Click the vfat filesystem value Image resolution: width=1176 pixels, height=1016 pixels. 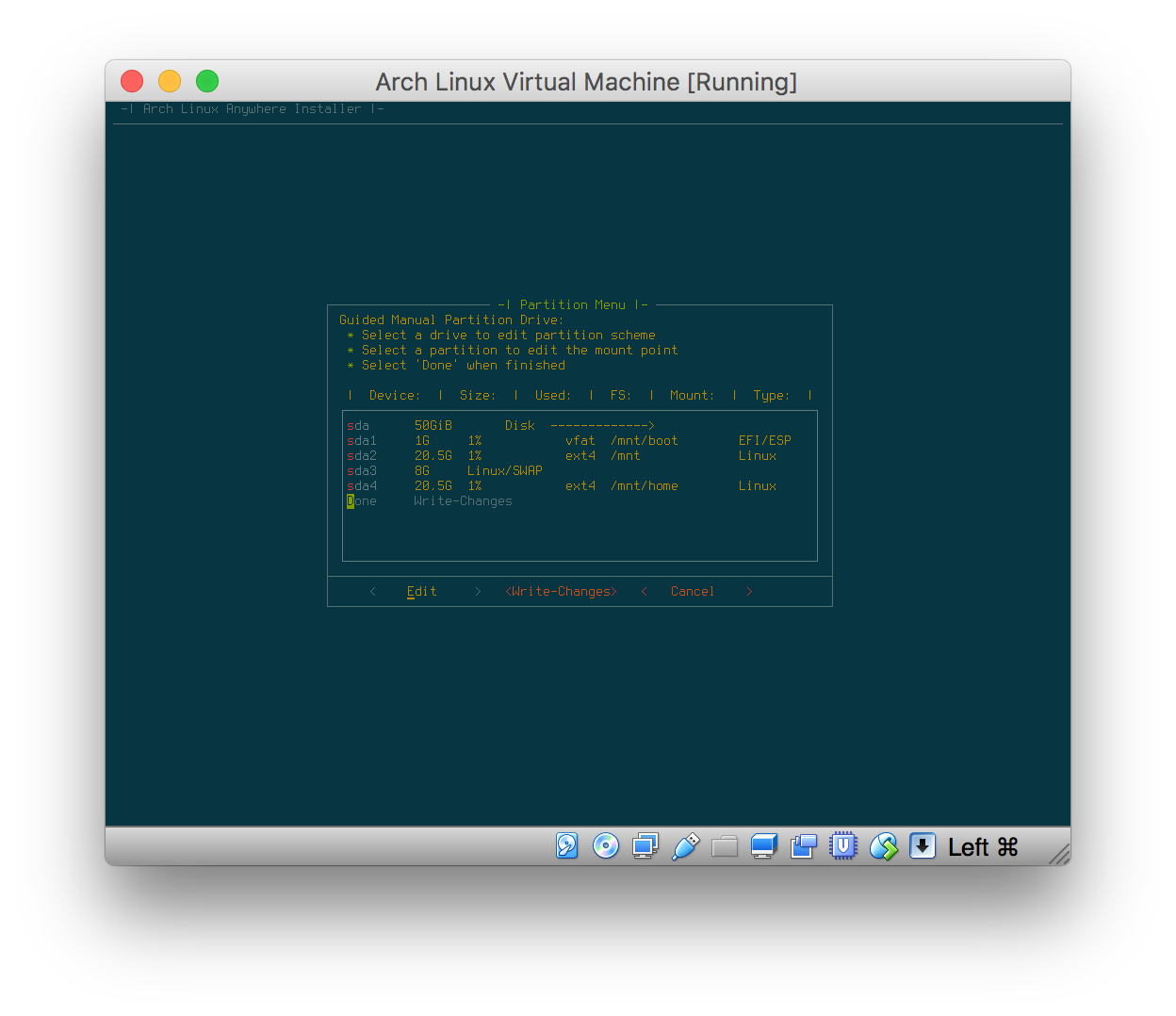580,440
